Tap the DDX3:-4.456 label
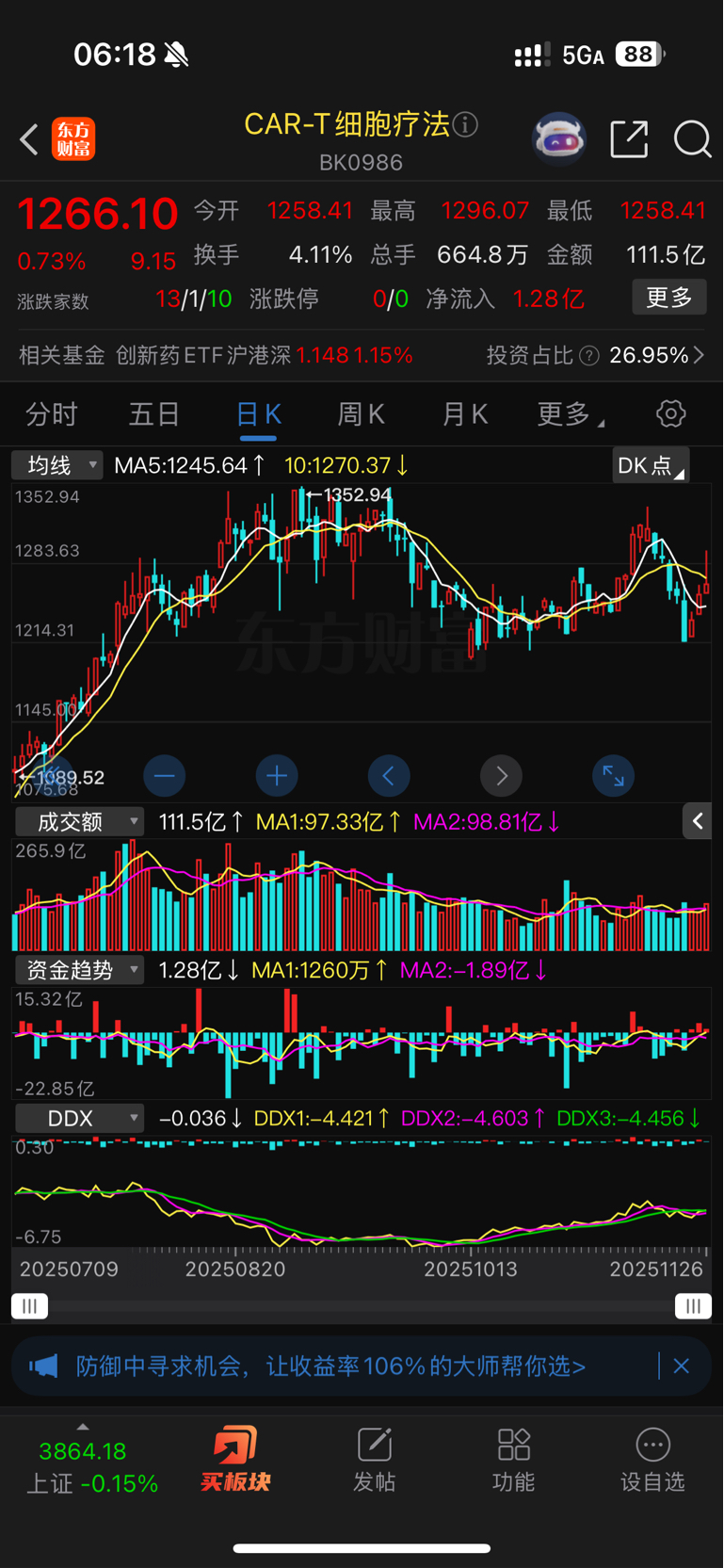Screen dimensions: 724x1568 click(629, 1118)
